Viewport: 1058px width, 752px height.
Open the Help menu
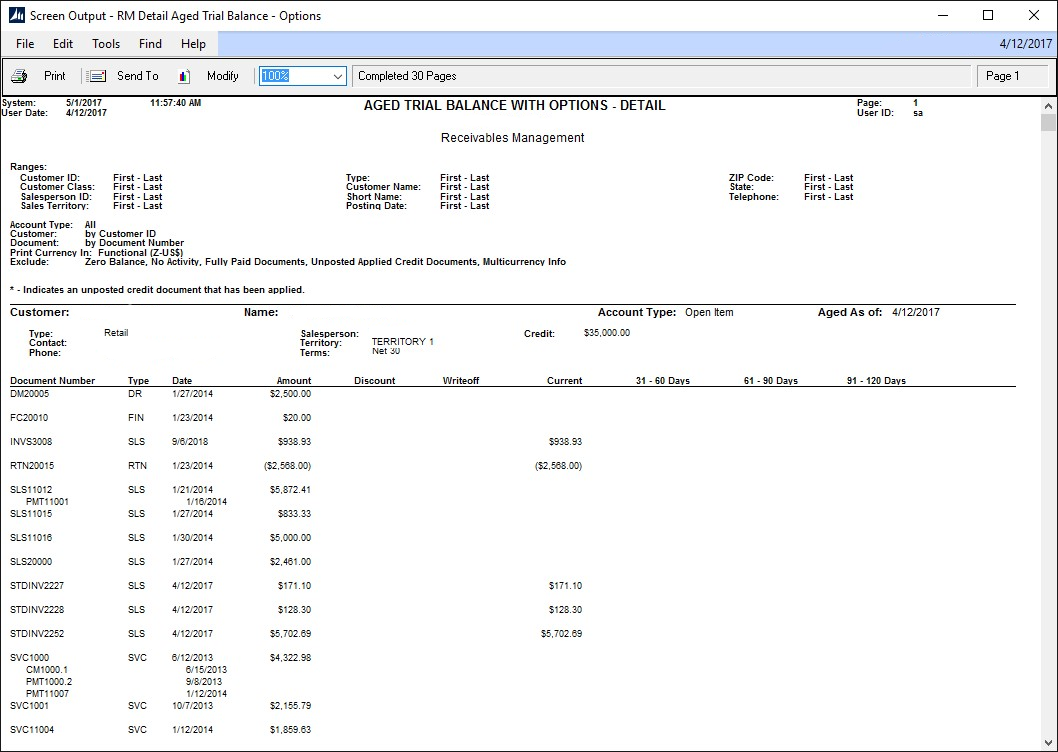click(193, 43)
